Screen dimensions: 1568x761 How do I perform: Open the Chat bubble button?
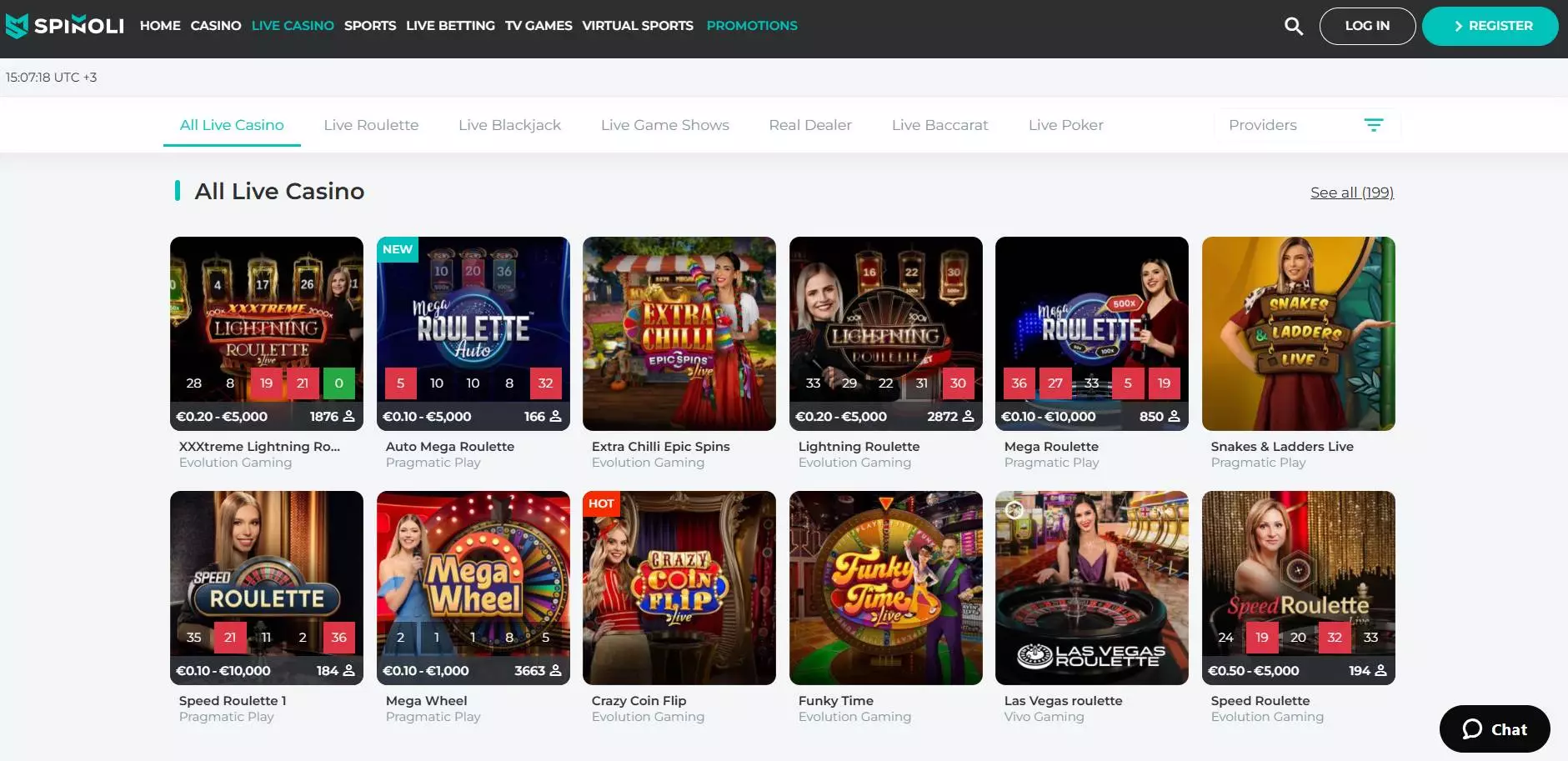pyautogui.click(x=1495, y=729)
